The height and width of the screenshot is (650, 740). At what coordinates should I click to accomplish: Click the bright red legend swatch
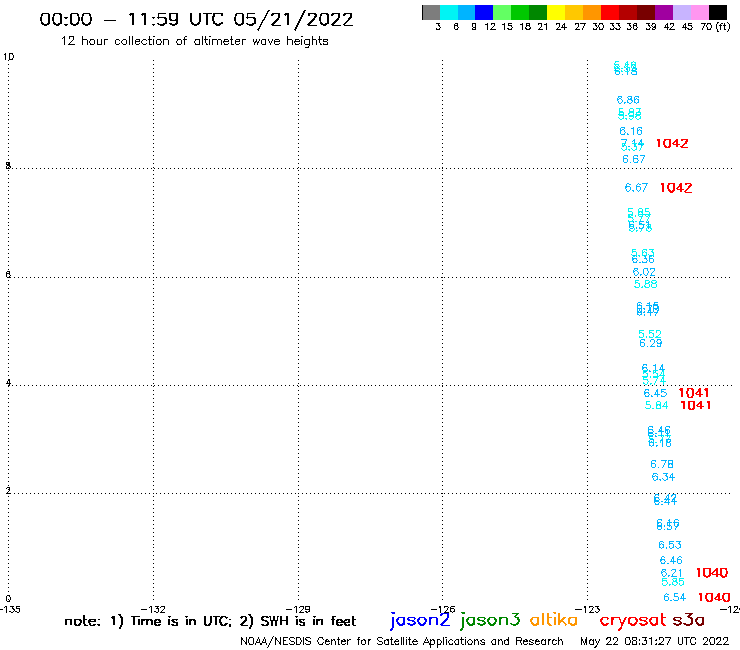(610, 12)
